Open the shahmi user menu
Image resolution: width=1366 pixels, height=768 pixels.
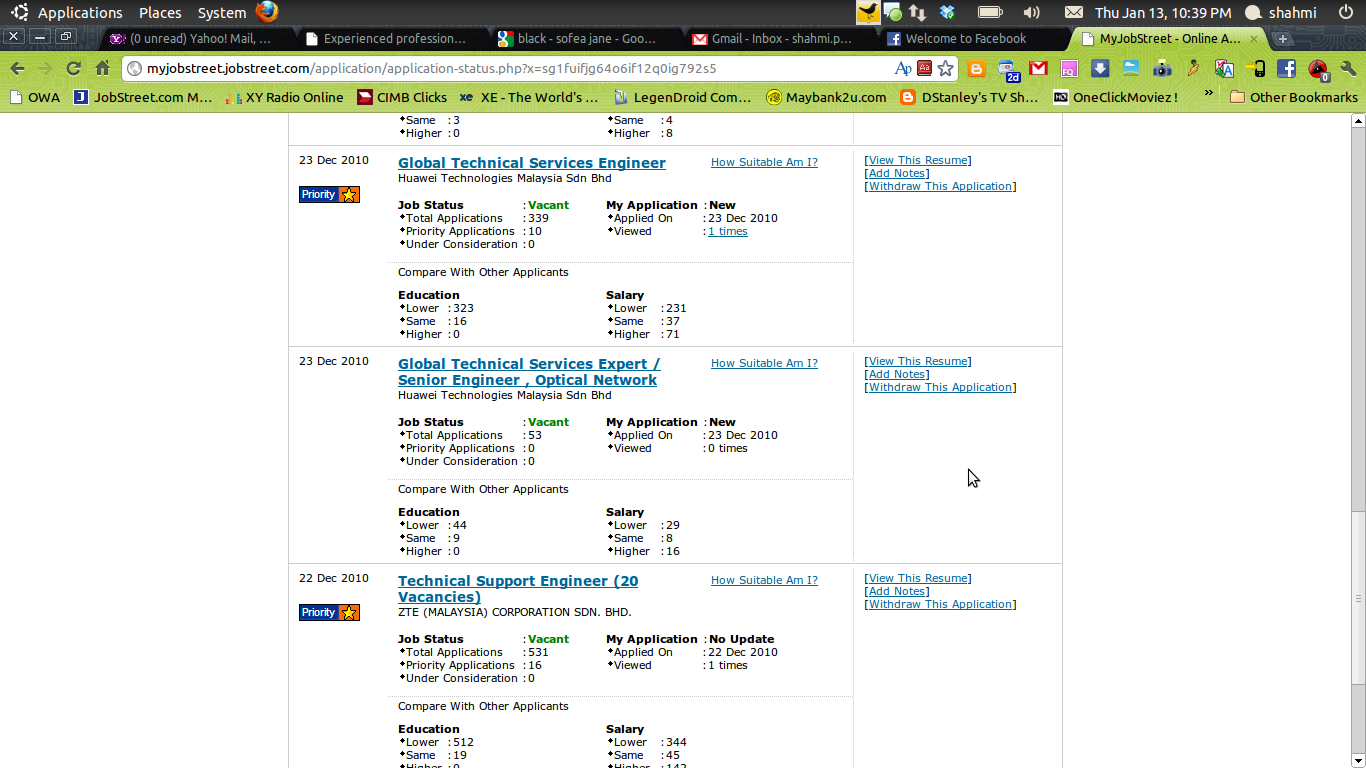pyautogui.click(x=1281, y=12)
